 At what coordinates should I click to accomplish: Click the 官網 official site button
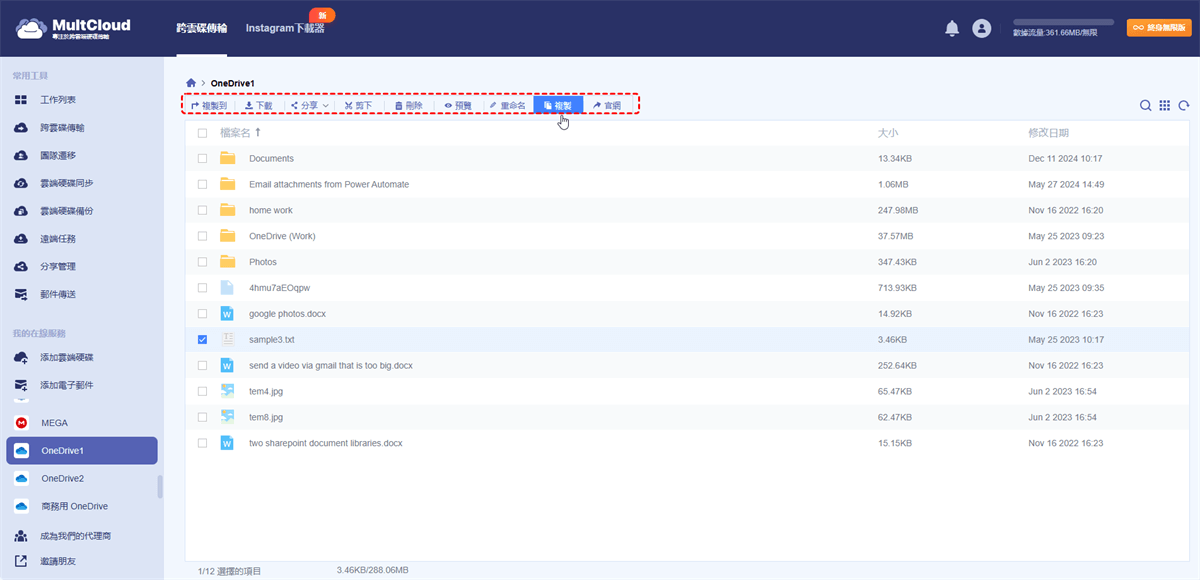(x=606, y=105)
